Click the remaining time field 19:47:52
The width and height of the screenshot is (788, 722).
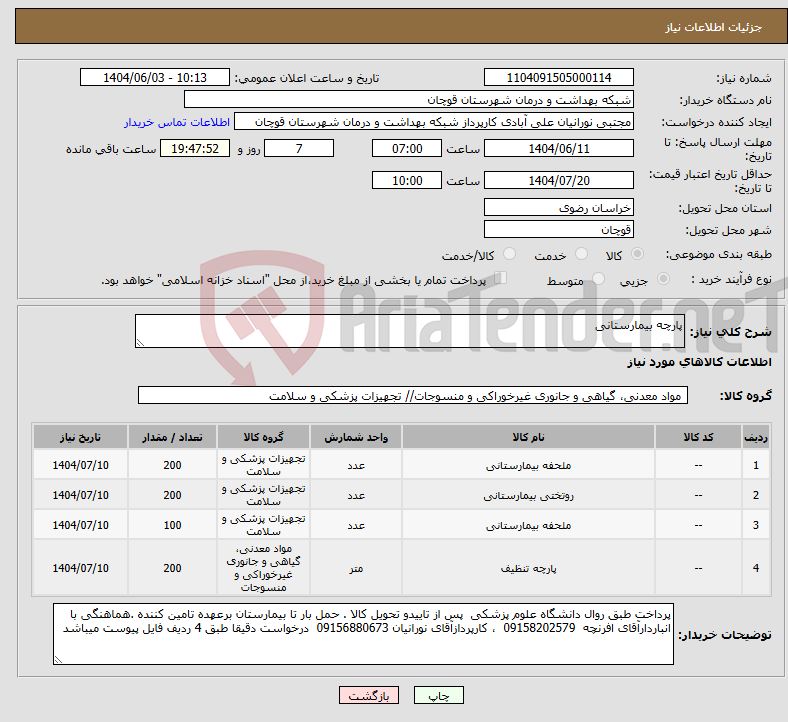click(195, 148)
